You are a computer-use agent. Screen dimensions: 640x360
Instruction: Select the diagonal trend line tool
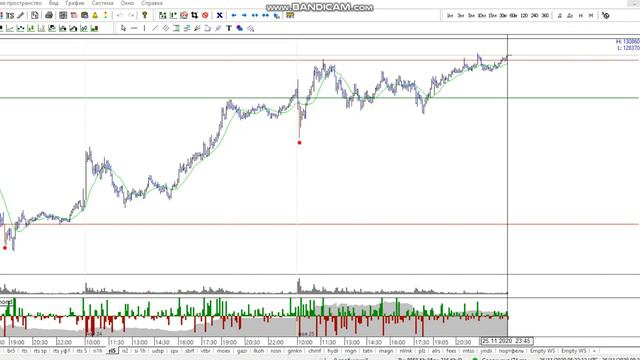155,28
